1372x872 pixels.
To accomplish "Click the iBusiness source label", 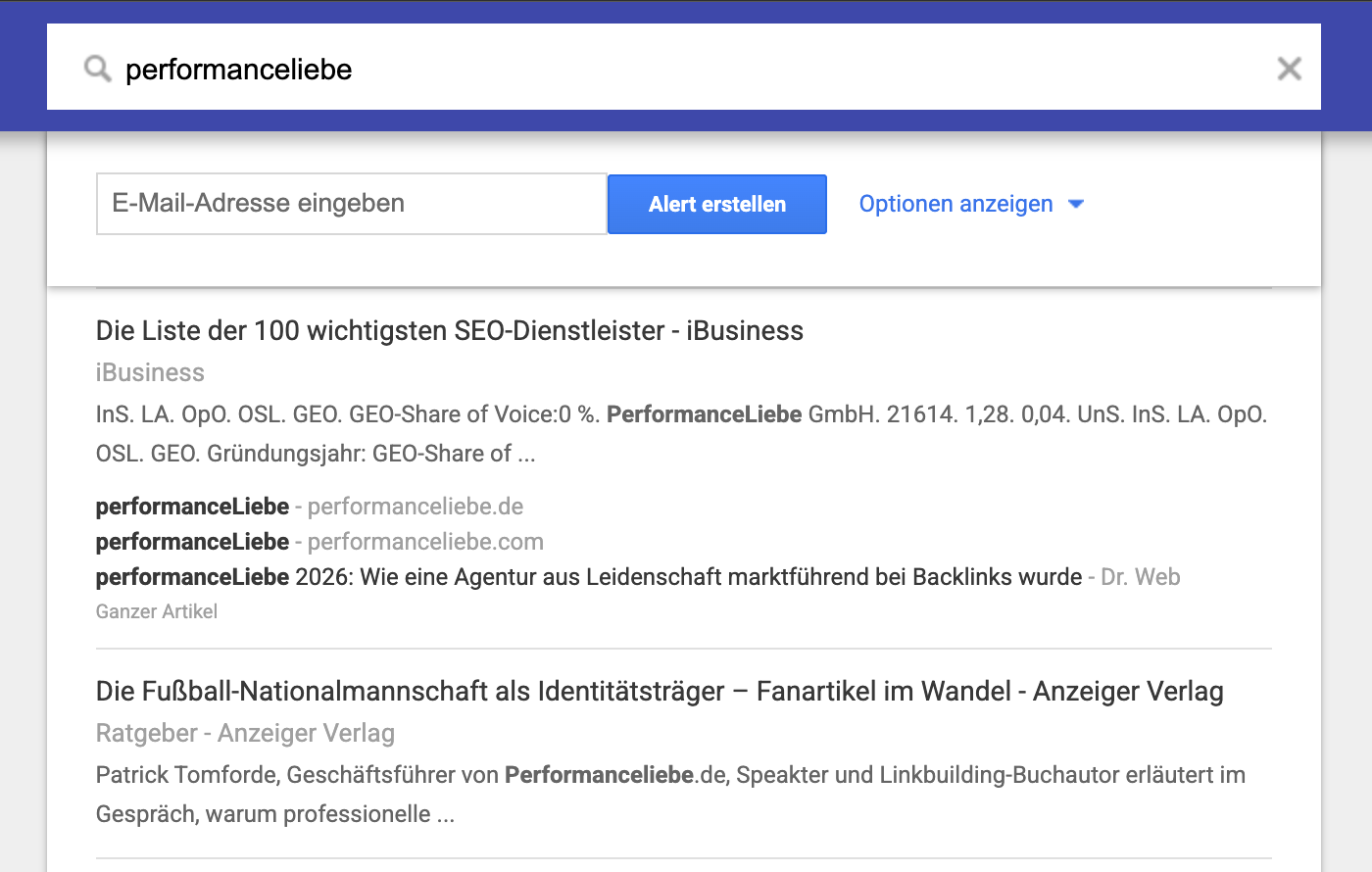I will tap(149, 372).
